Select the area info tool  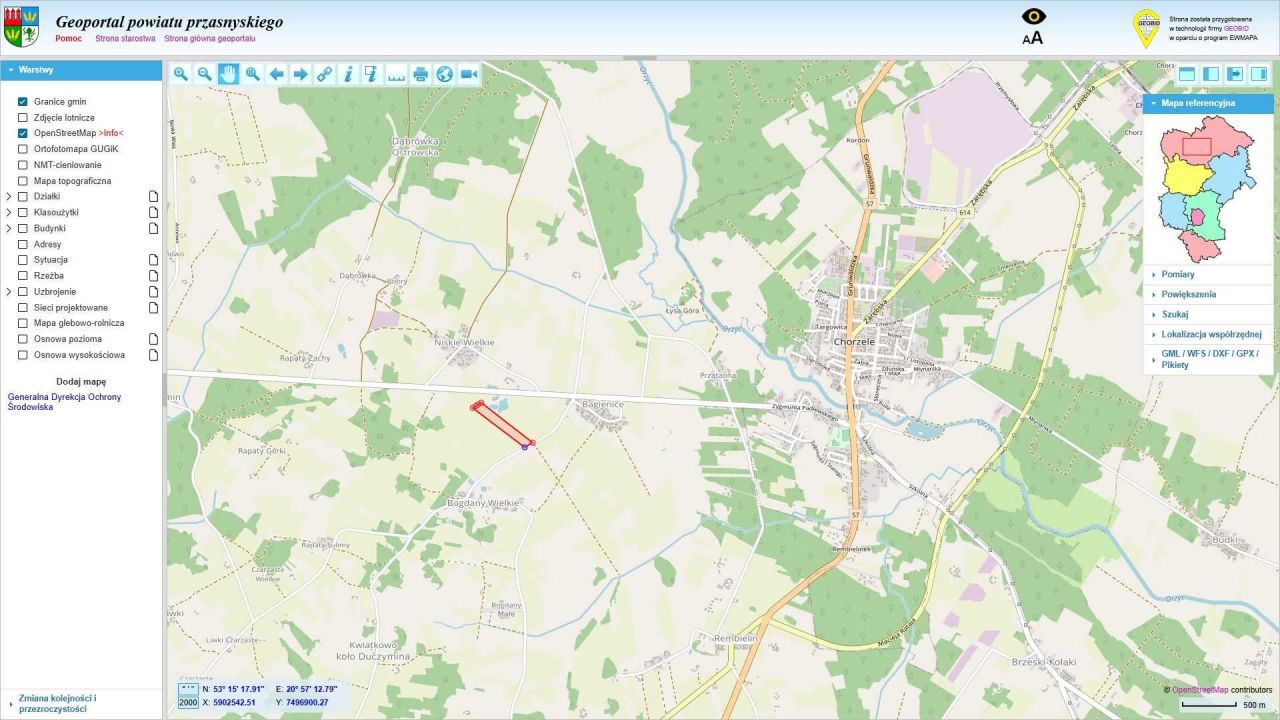click(x=372, y=73)
